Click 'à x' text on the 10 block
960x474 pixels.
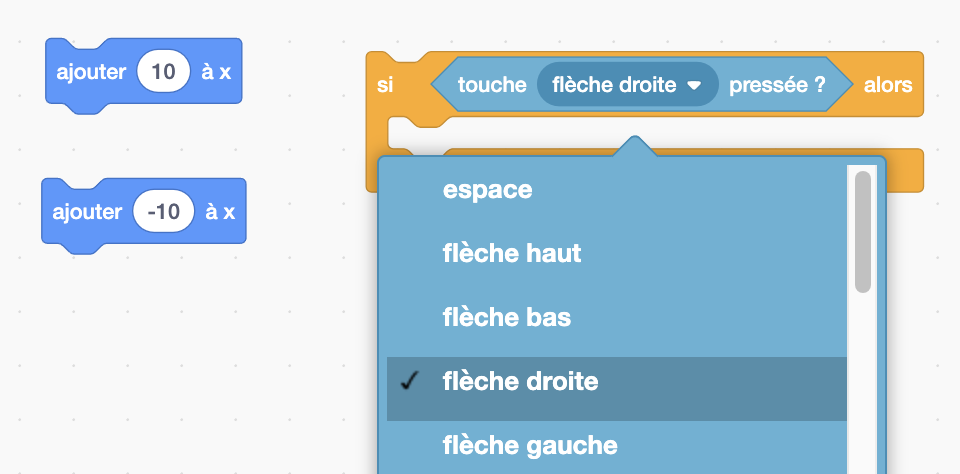click(x=217, y=73)
